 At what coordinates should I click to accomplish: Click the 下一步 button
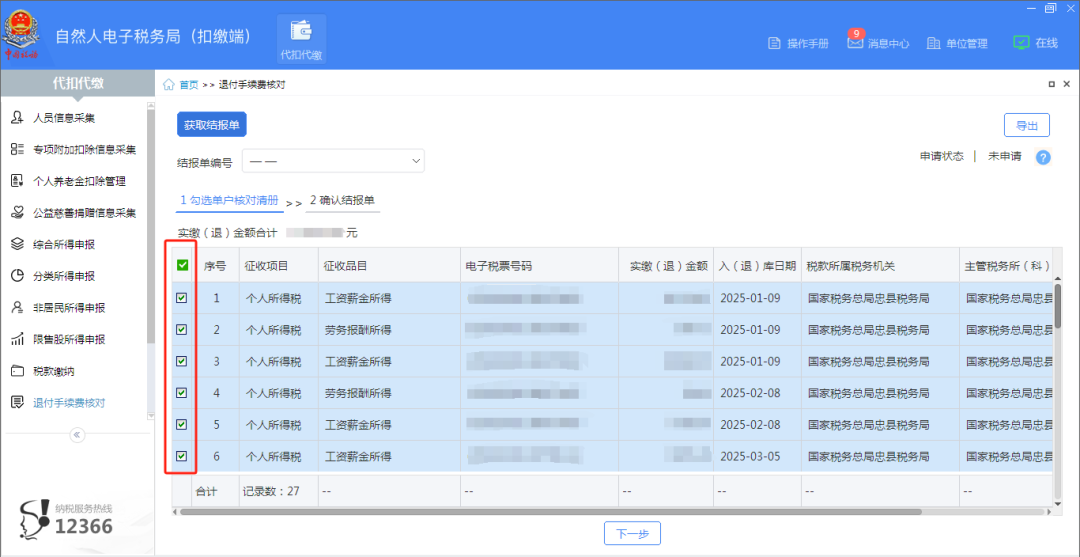point(632,534)
